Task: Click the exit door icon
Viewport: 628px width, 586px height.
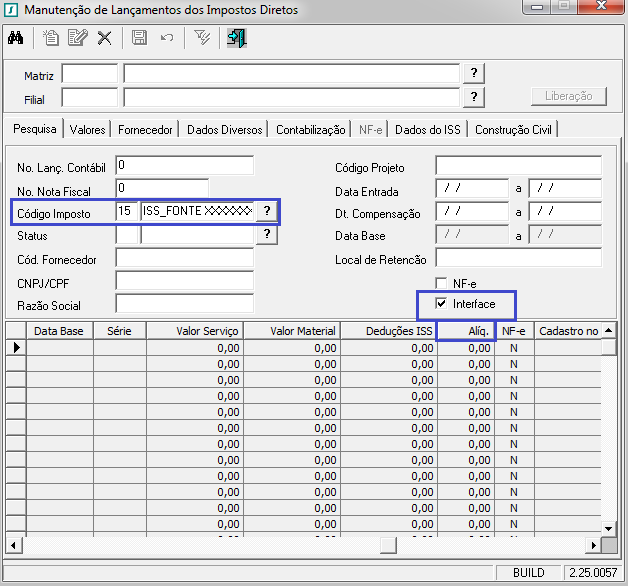Action: [236, 38]
